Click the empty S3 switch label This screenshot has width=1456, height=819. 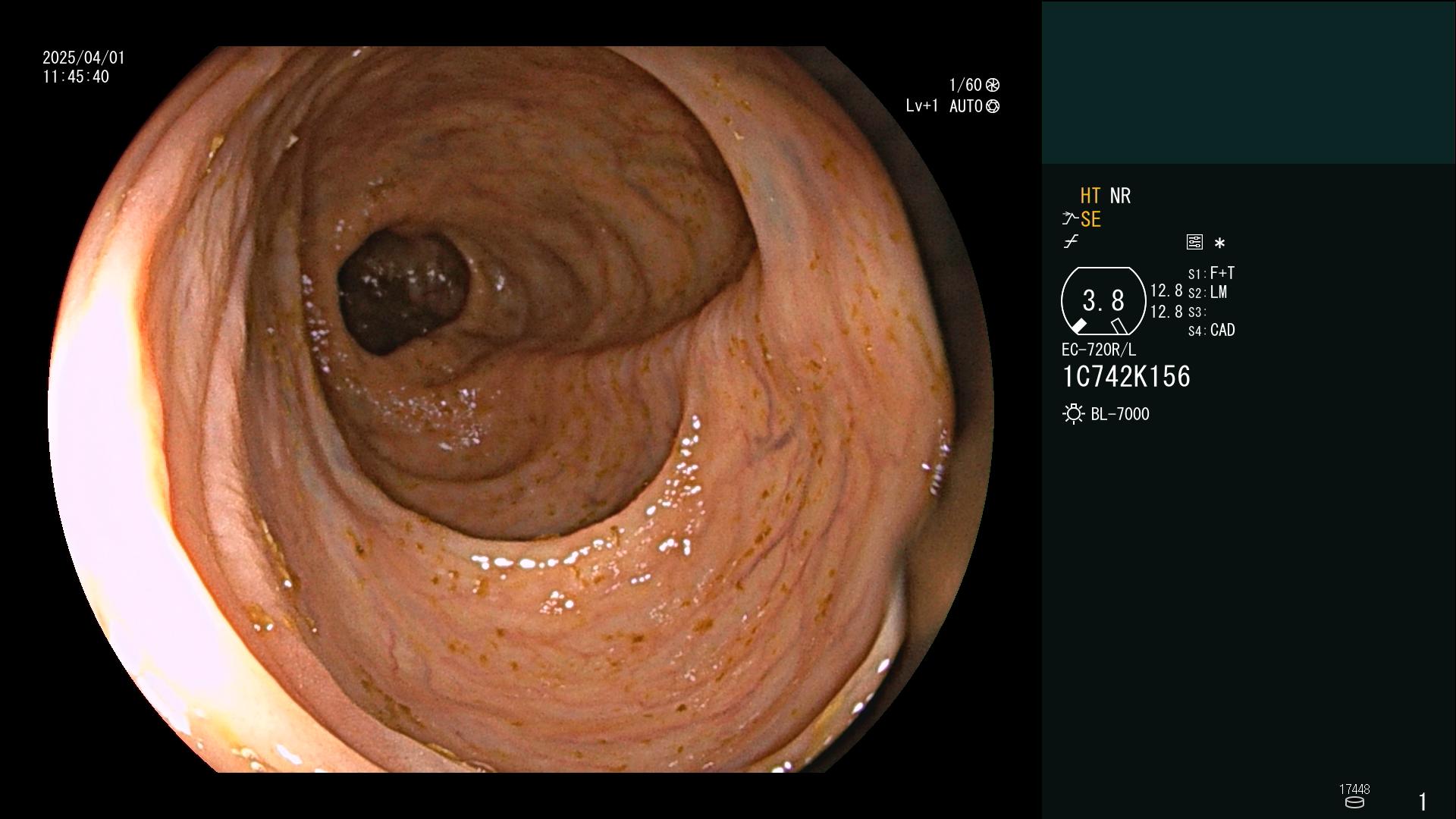point(1197,312)
